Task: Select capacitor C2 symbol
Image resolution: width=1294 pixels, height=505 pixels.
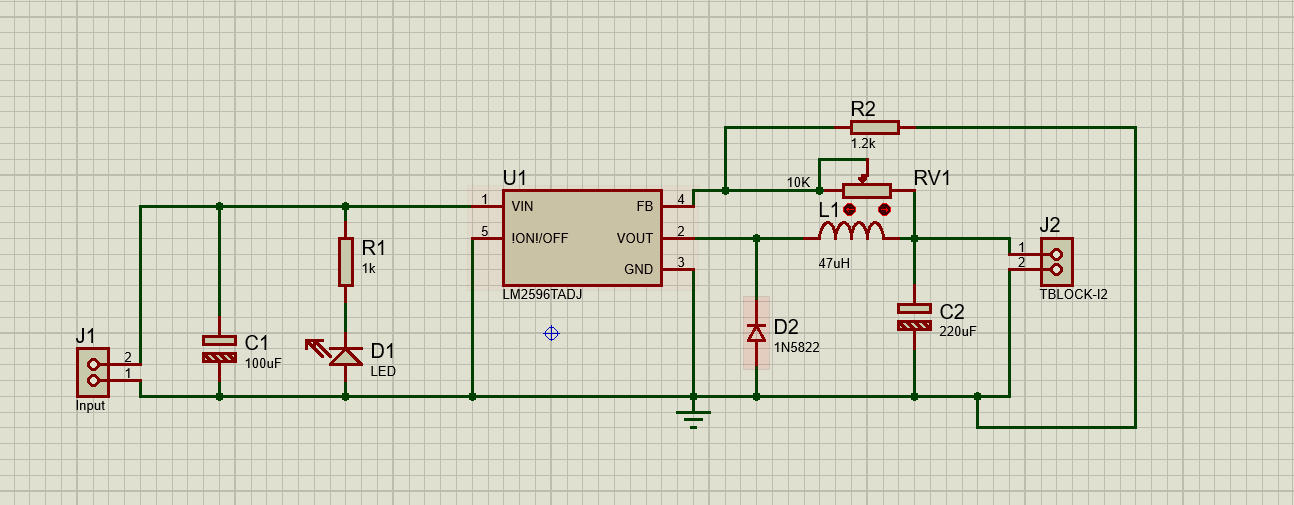Action: (x=914, y=317)
